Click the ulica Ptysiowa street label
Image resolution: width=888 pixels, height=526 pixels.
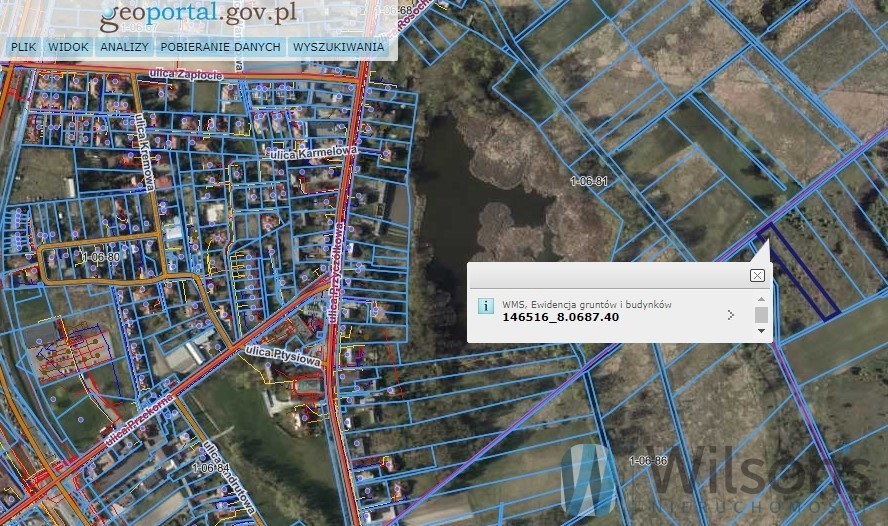284,356
